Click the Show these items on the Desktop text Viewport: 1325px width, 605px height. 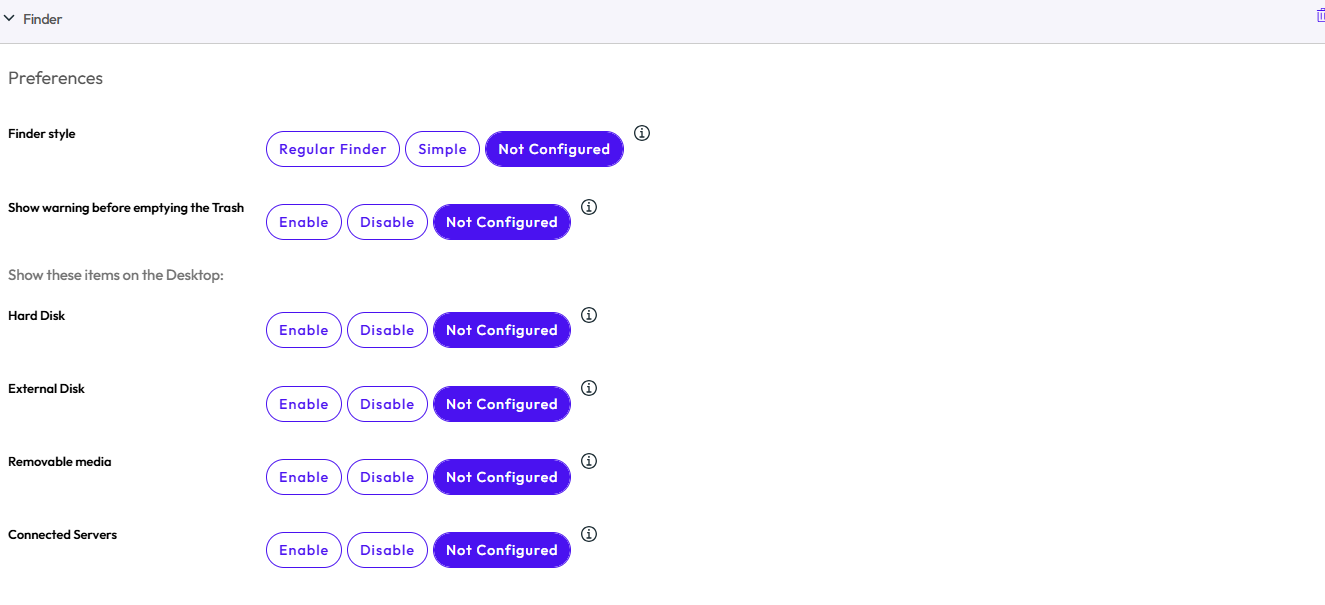click(x=116, y=275)
